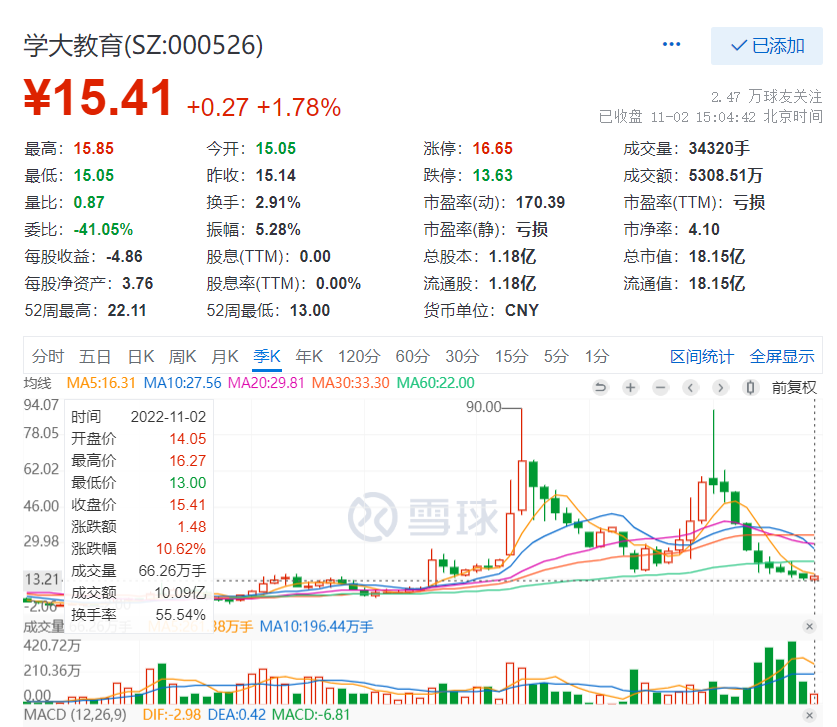Click the 跌停 13.63 value
The image size is (837, 727).
pos(492,175)
